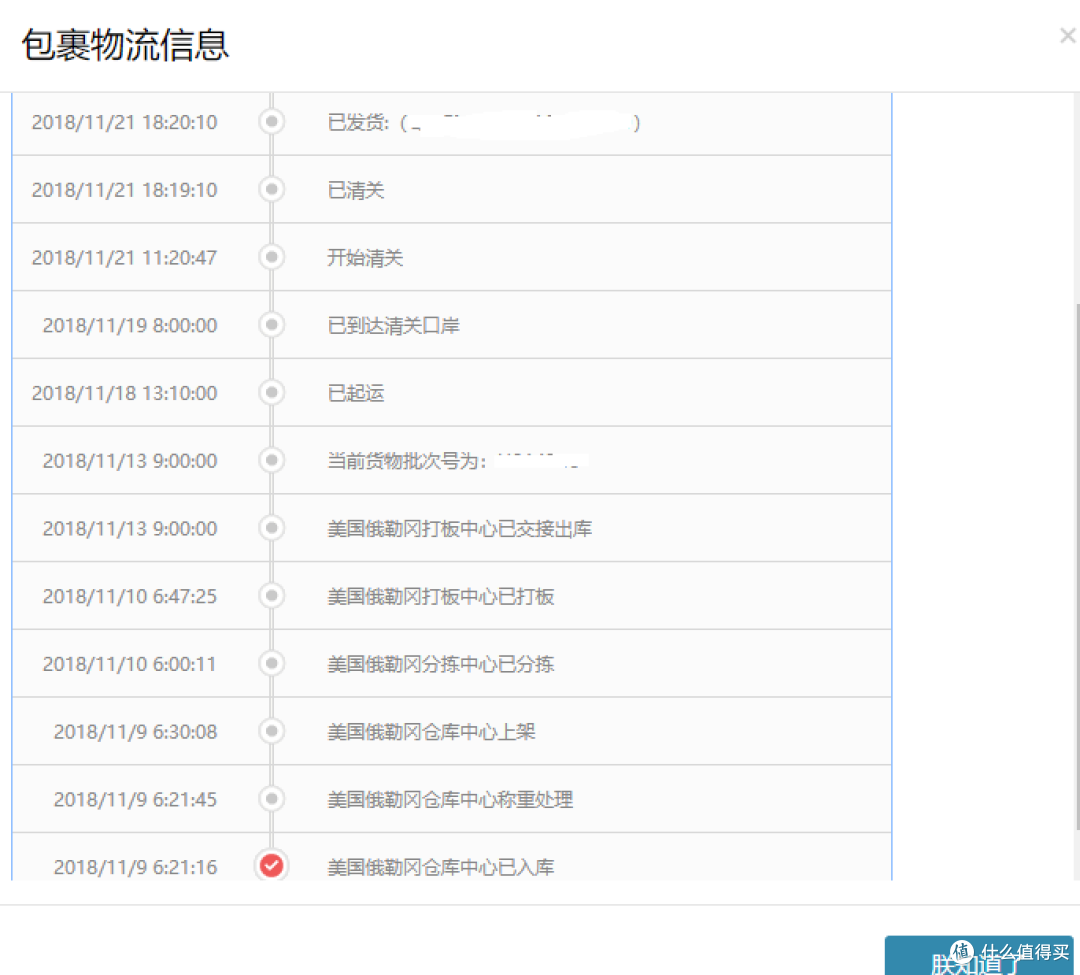
Task: Click the 包裹物流信息 dialog title
Action: point(125,45)
